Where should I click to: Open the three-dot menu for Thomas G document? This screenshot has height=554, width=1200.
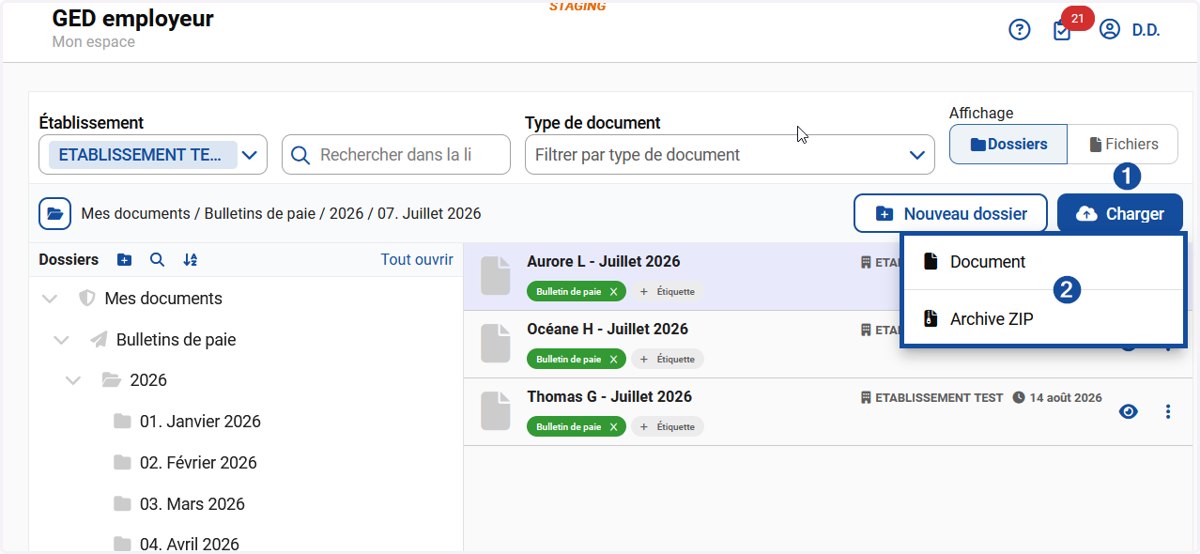[x=1168, y=411]
